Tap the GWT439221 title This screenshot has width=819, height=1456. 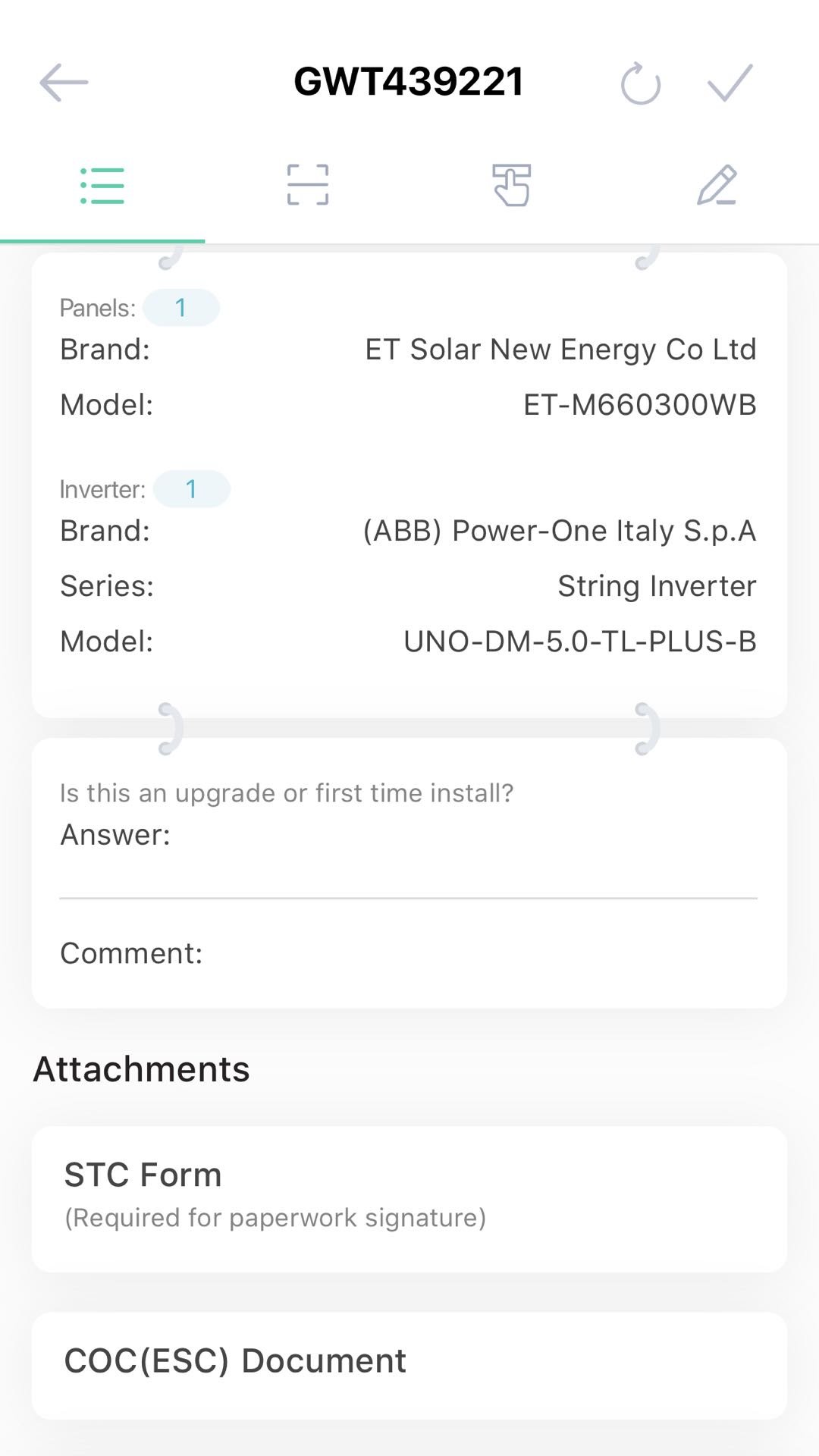pos(409,82)
